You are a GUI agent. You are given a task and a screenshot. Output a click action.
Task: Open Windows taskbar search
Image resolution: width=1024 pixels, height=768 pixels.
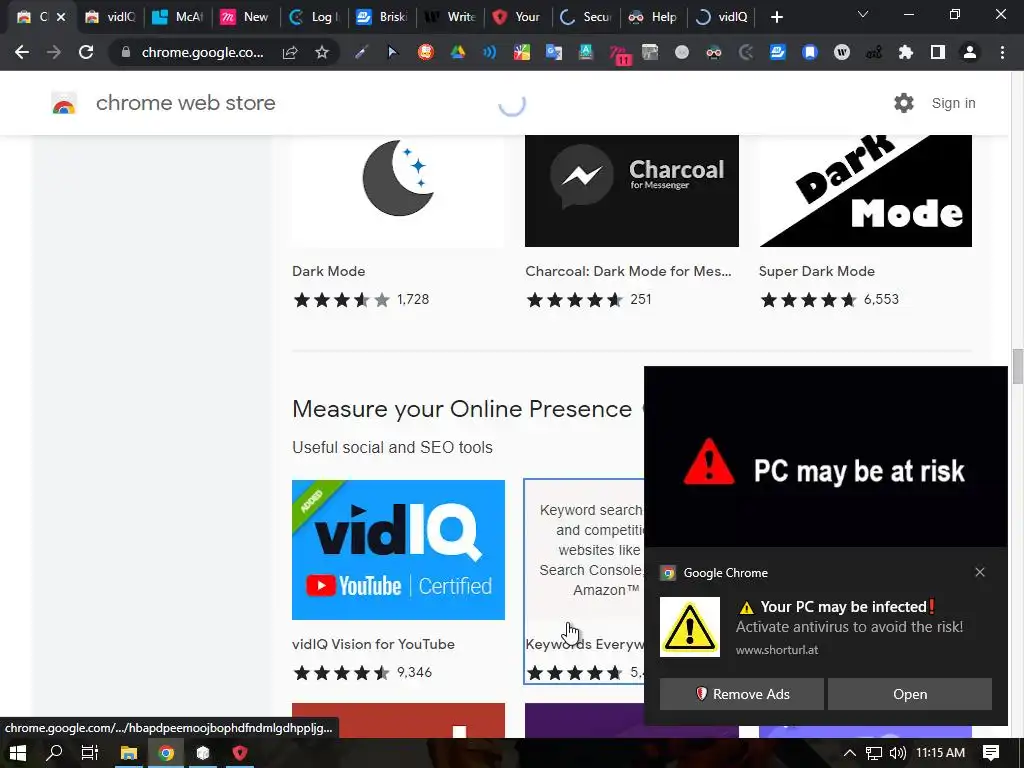tap(54, 753)
